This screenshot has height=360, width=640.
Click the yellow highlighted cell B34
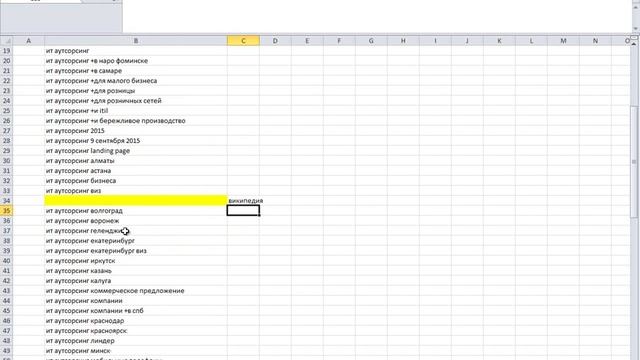(136, 200)
